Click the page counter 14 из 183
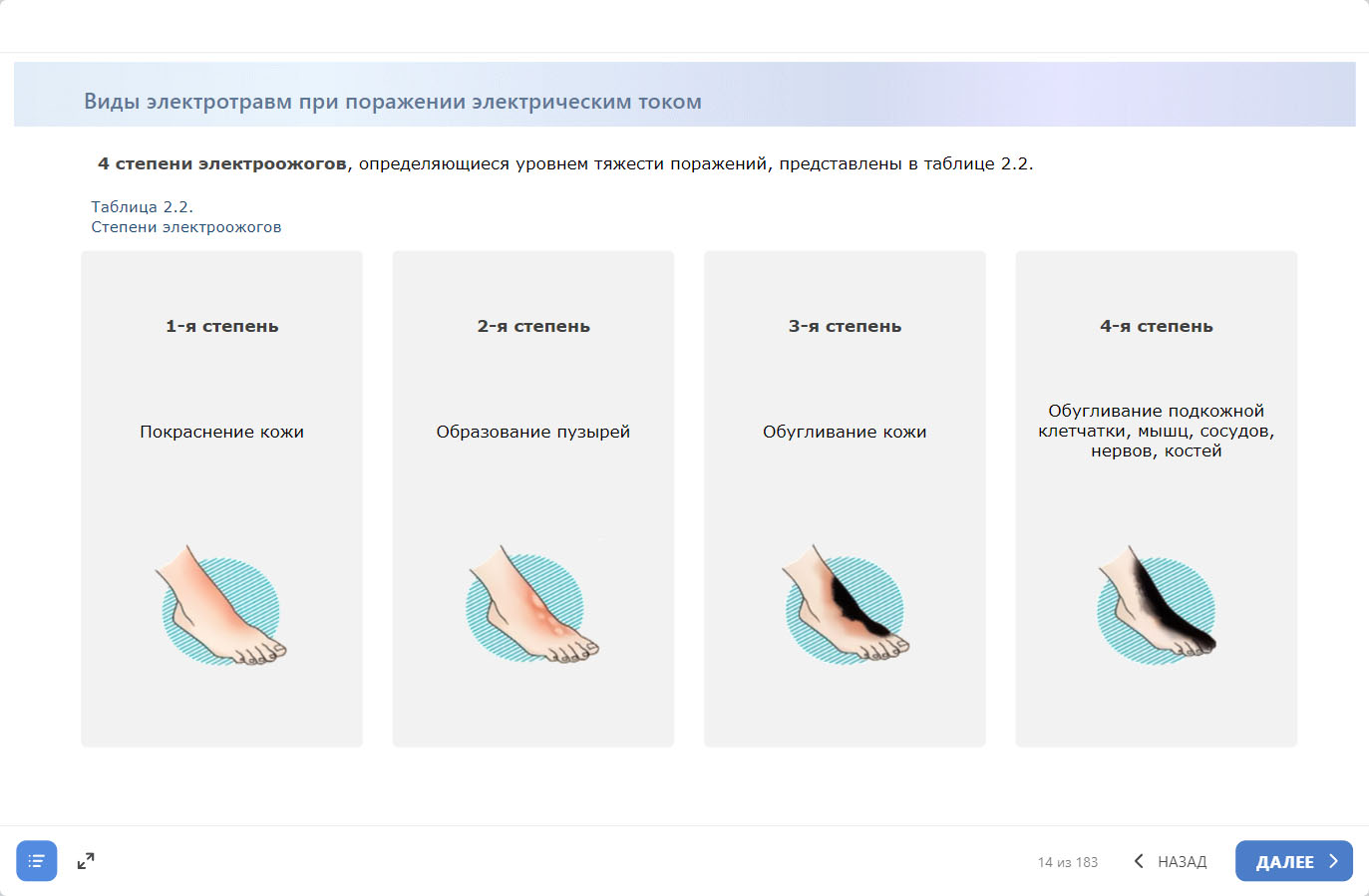The width and height of the screenshot is (1369, 896). tap(1067, 862)
